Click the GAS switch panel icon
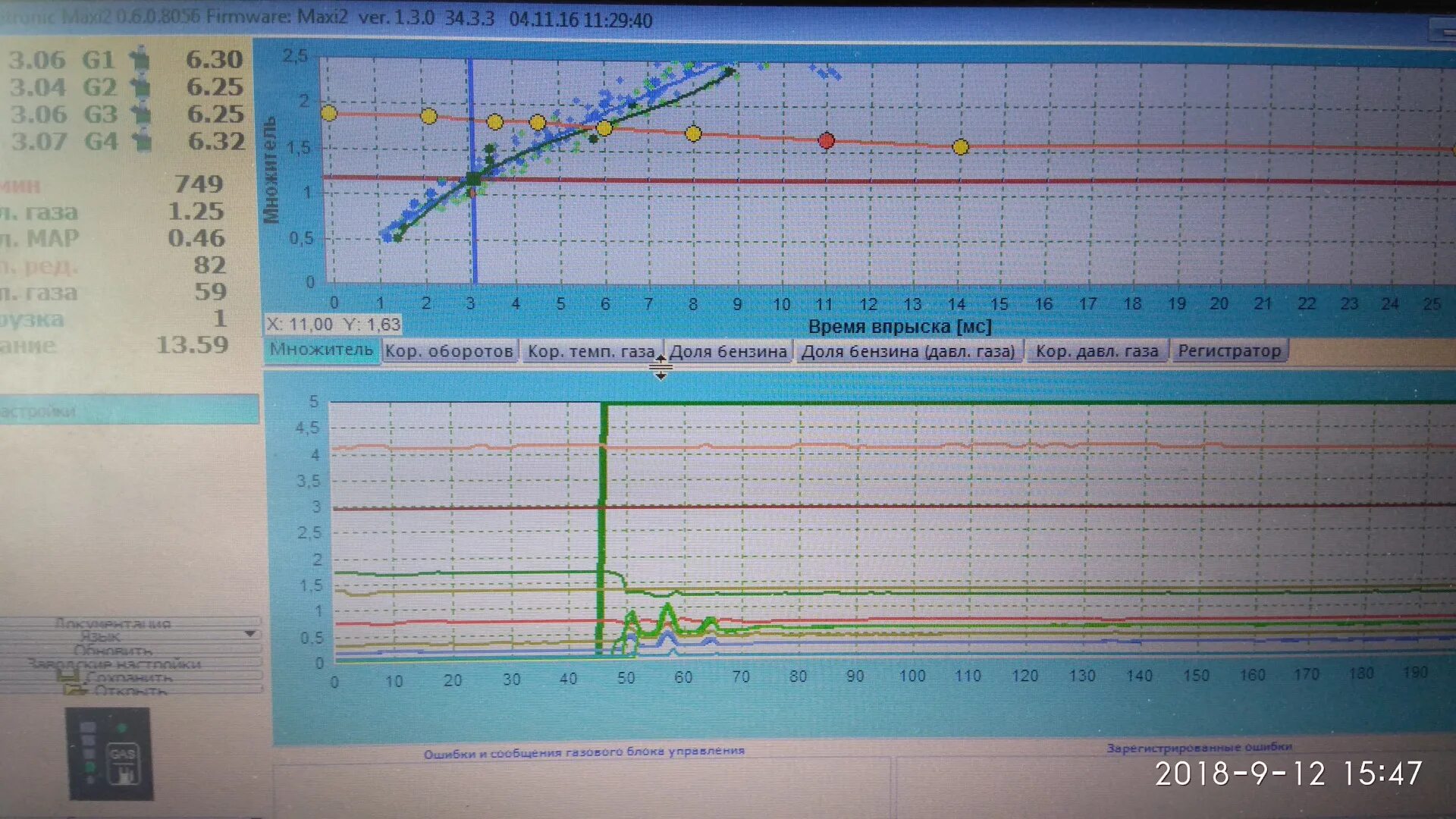This screenshot has width=1456, height=819. point(111,754)
